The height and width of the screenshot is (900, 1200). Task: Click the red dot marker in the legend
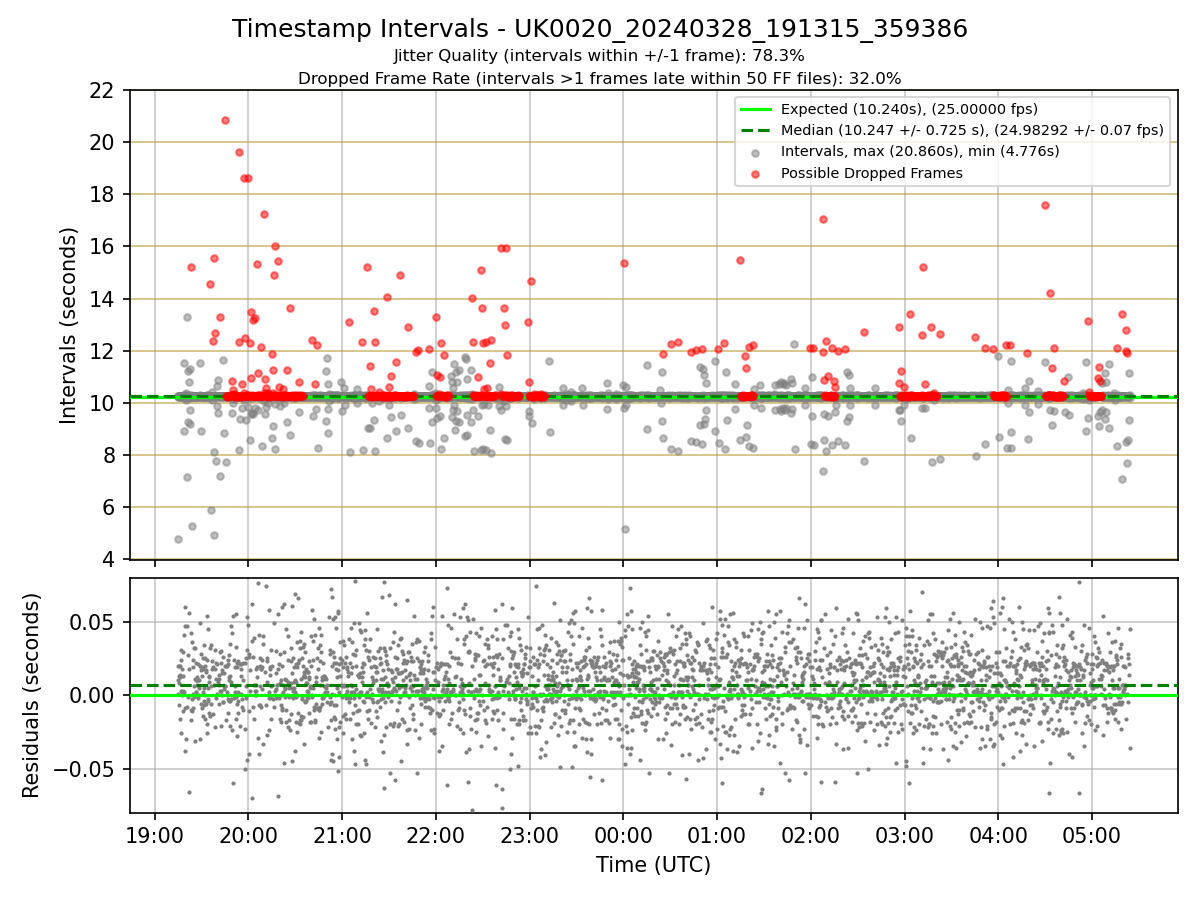755,173
